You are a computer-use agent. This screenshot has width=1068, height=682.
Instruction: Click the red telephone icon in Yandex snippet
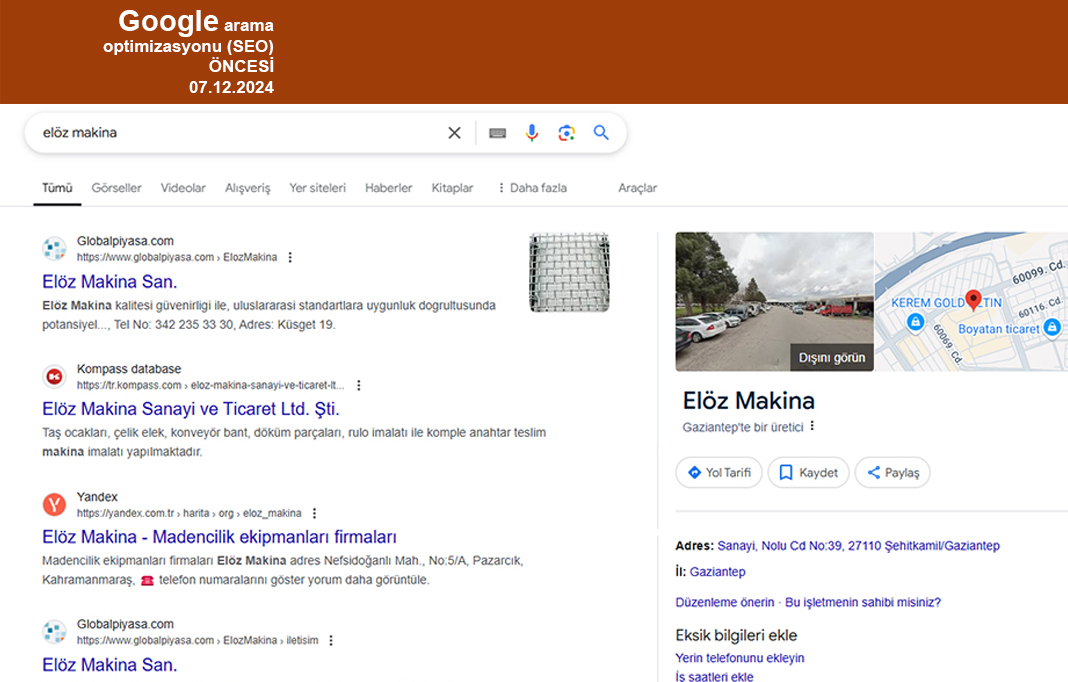(x=147, y=580)
